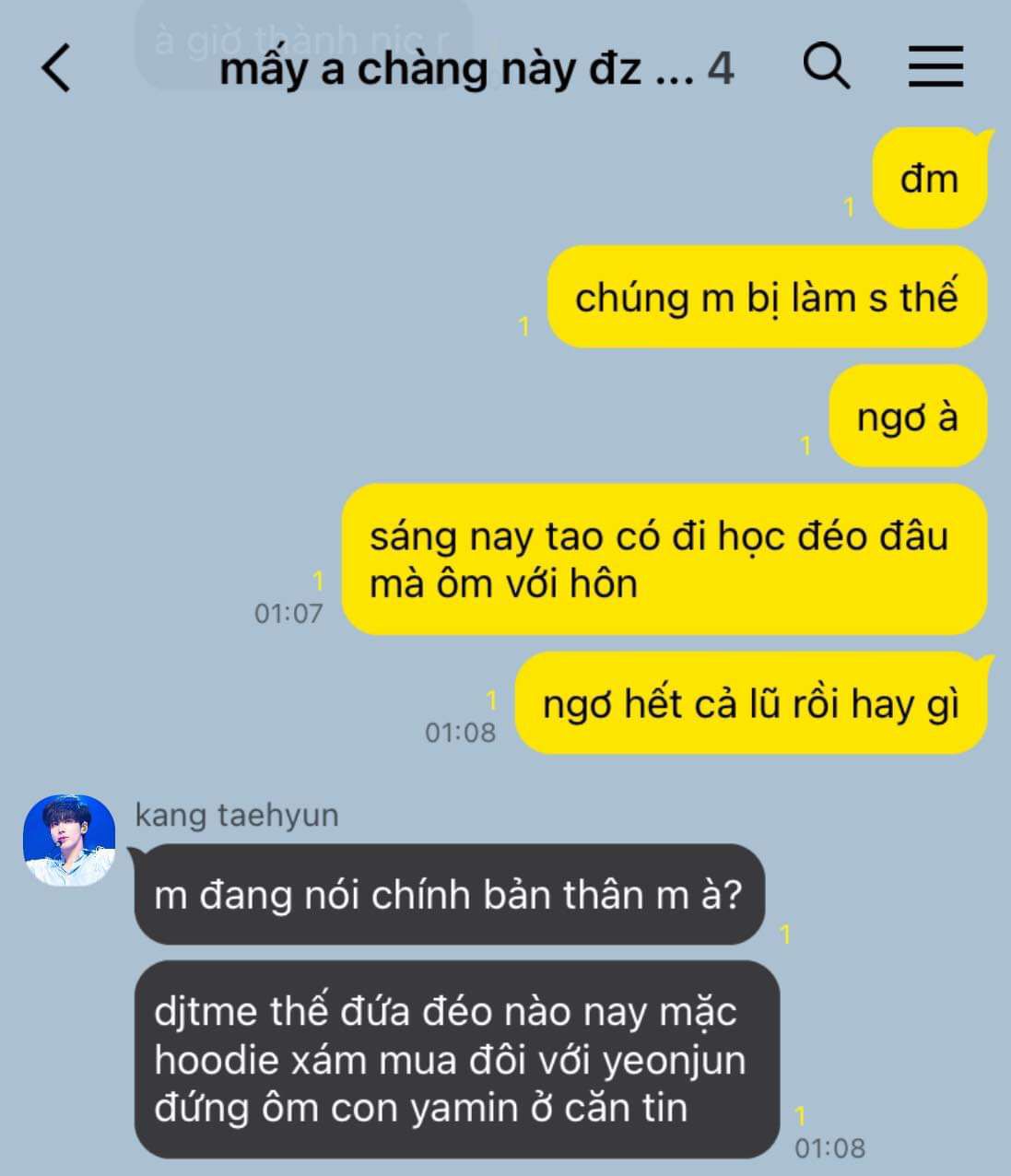This screenshot has height=1176, width=1011.
Task: Select the "sáng nay tao có đi học" bubble
Action: (x=664, y=559)
